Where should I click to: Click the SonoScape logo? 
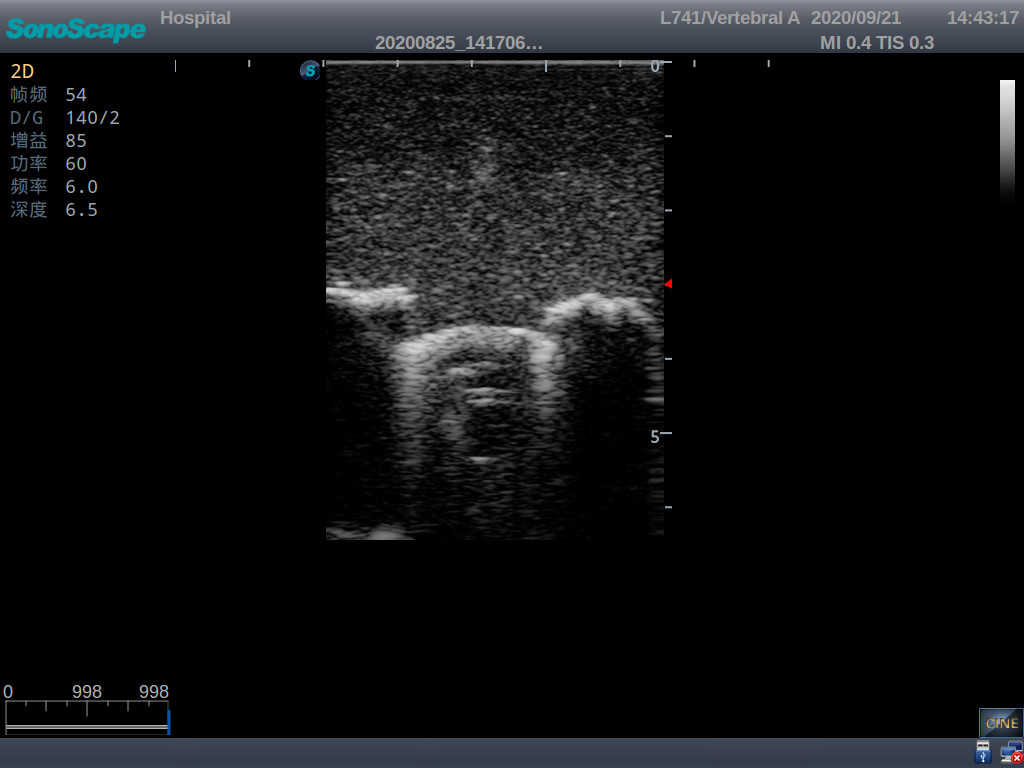coord(75,29)
